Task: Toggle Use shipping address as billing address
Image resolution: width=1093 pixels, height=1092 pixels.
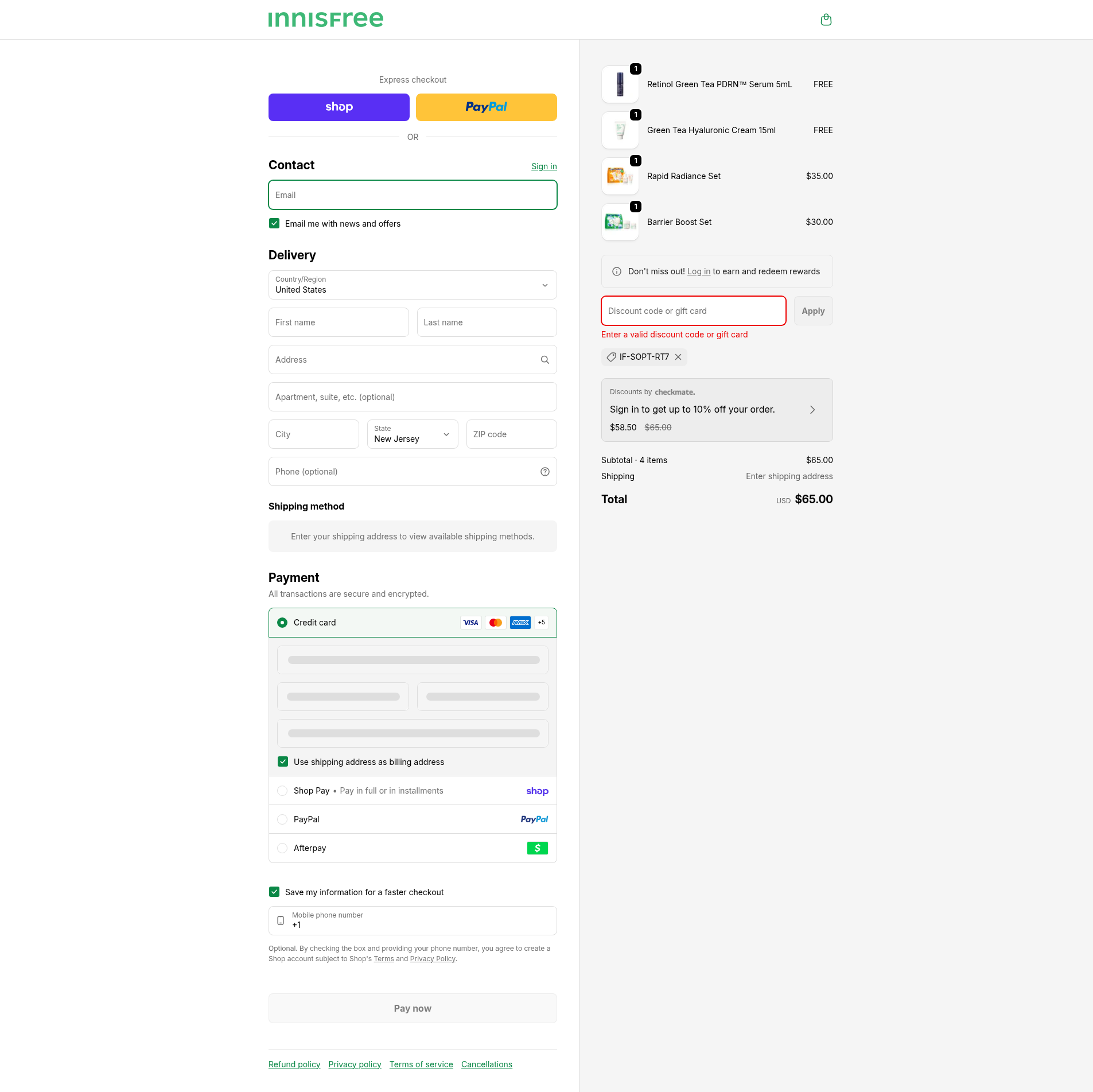Action: coord(283,762)
